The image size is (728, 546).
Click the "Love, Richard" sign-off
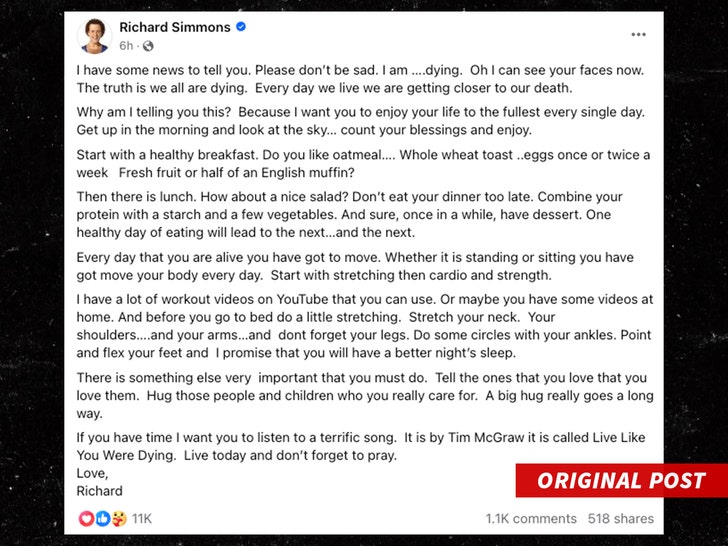pyautogui.click(x=99, y=482)
